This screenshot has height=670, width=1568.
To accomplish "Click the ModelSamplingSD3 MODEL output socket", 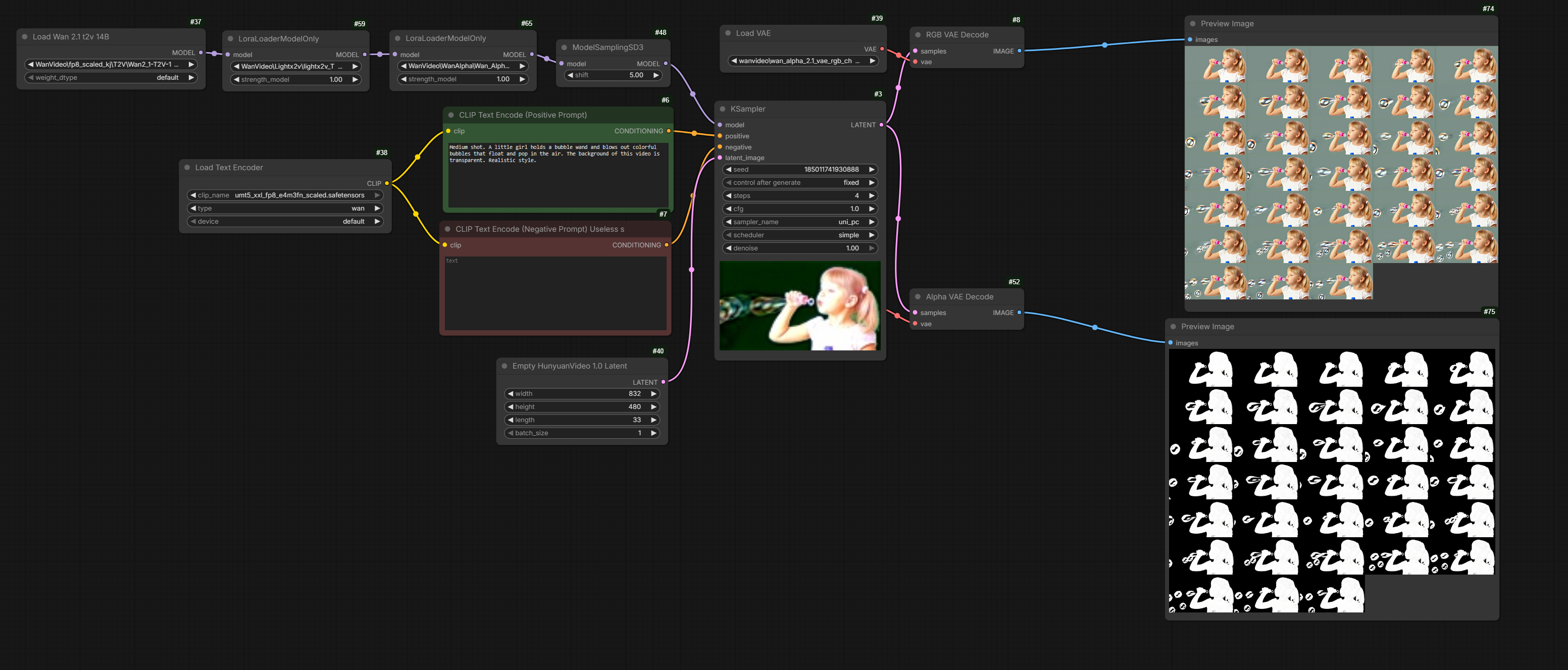I will click(x=665, y=63).
